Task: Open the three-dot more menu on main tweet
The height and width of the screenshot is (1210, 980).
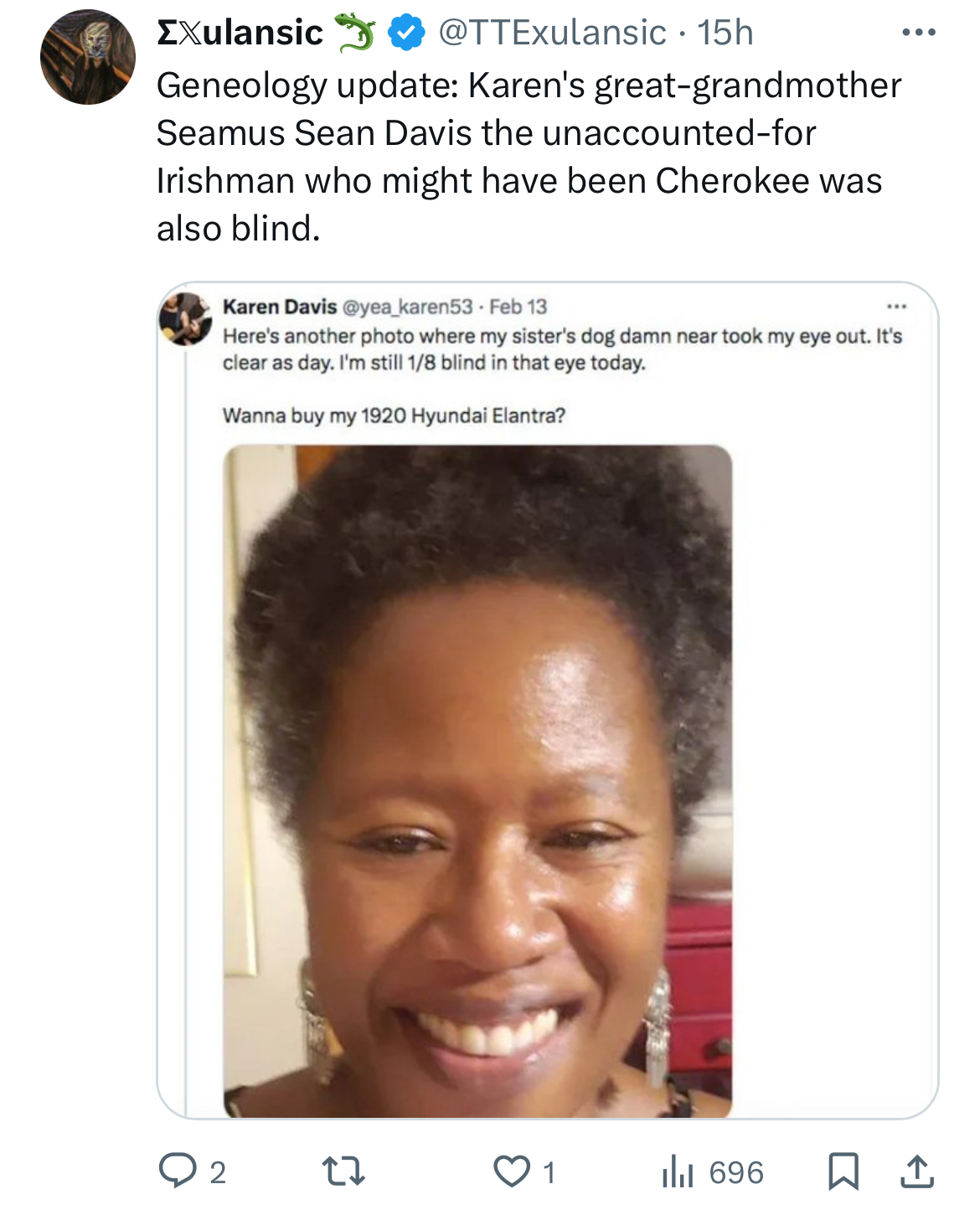Action: click(919, 33)
